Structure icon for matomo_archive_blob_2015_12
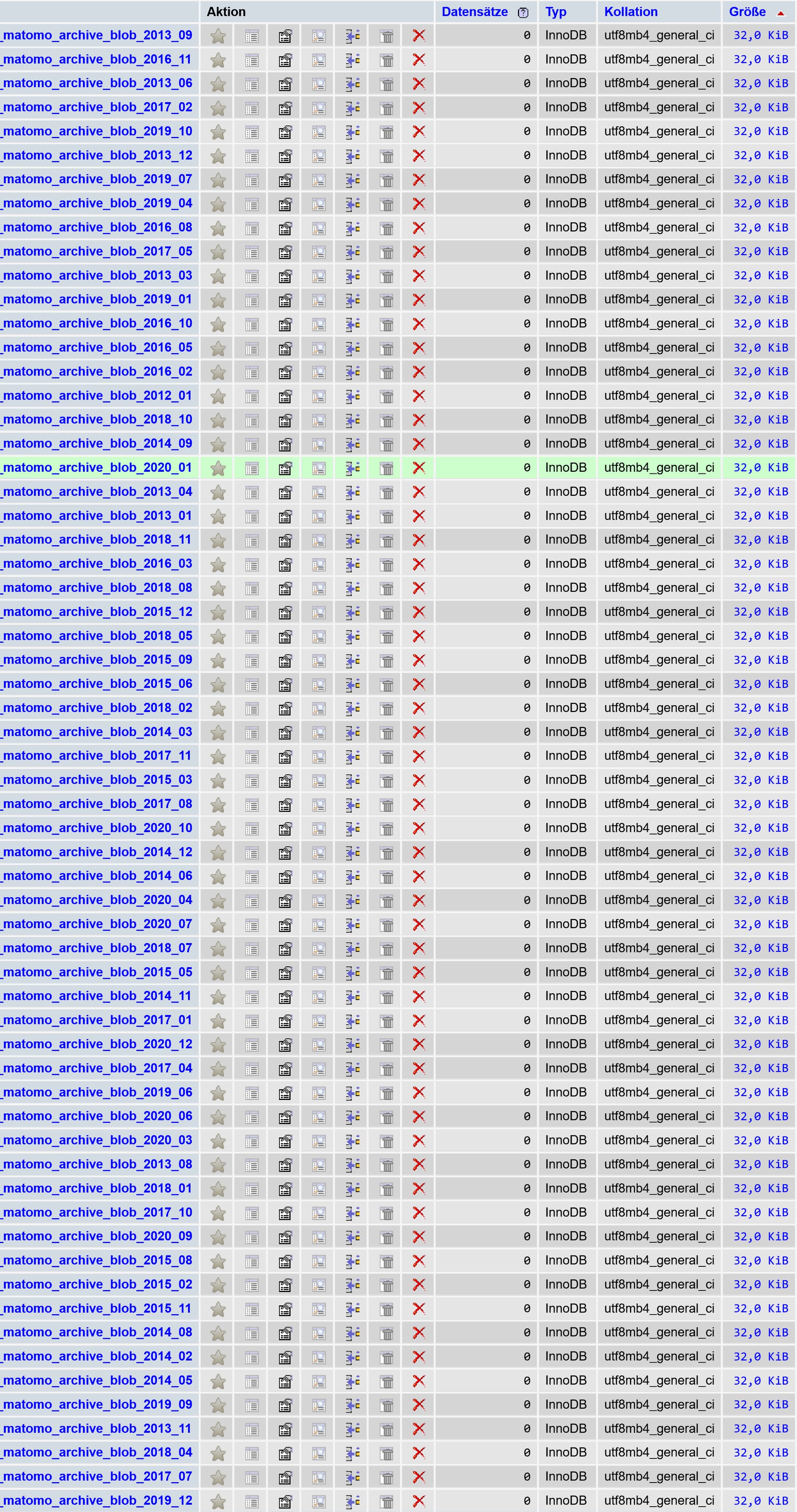Image resolution: width=797 pixels, height=1512 pixels. (x=285, y=613)
